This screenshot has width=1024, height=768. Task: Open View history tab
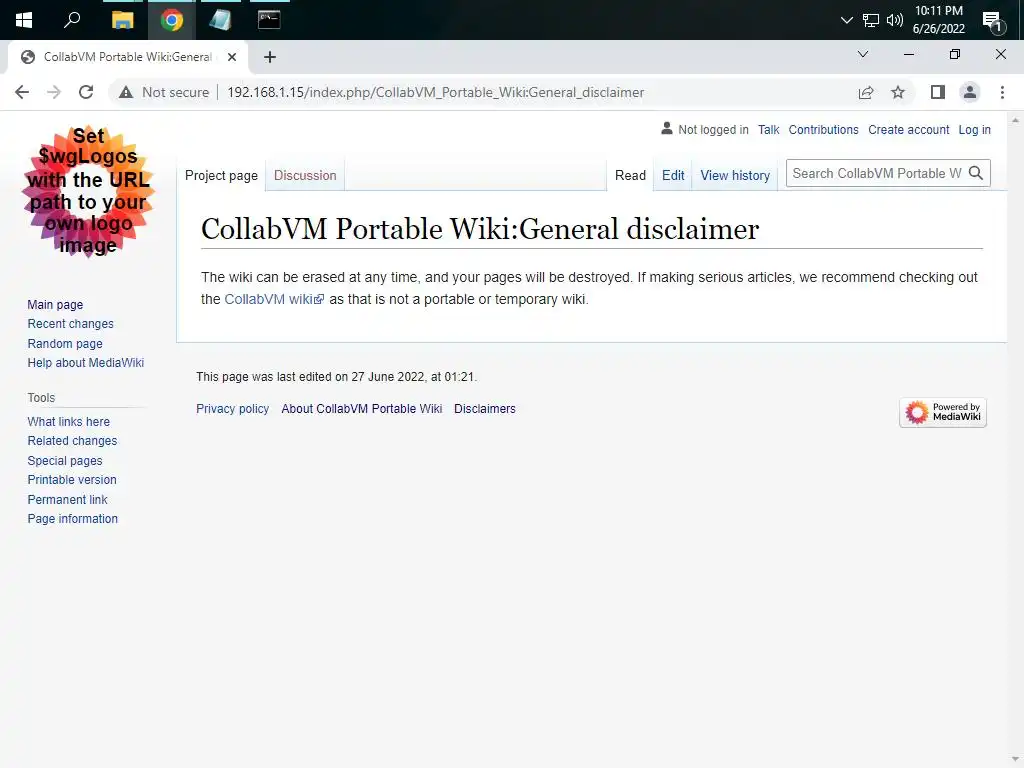tap(735, 176)
